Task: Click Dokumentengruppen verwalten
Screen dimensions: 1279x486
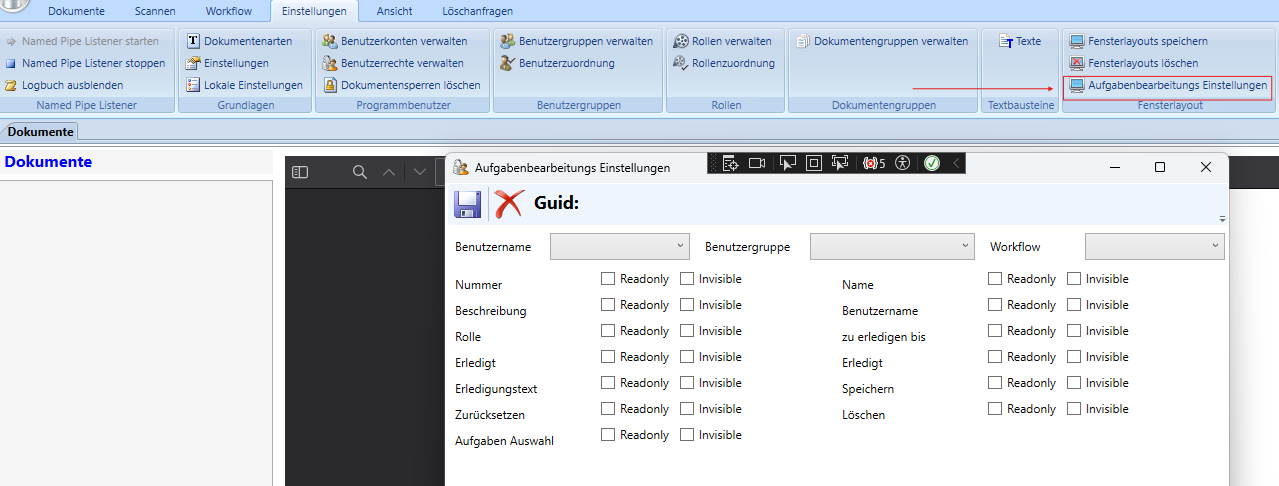Action: (x=881, y=41)
